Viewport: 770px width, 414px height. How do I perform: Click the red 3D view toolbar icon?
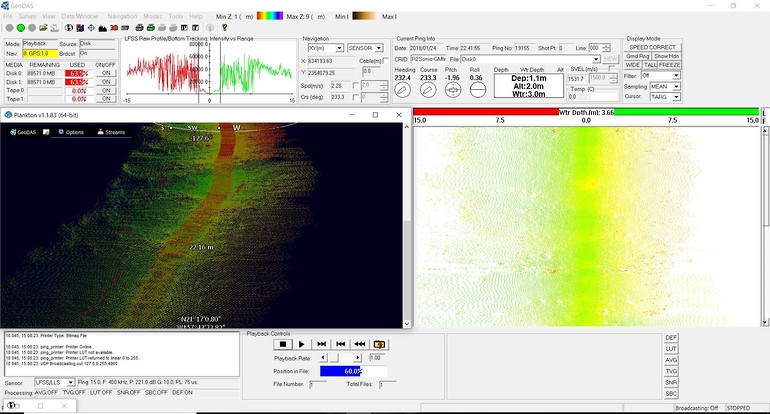coord(114,28)
